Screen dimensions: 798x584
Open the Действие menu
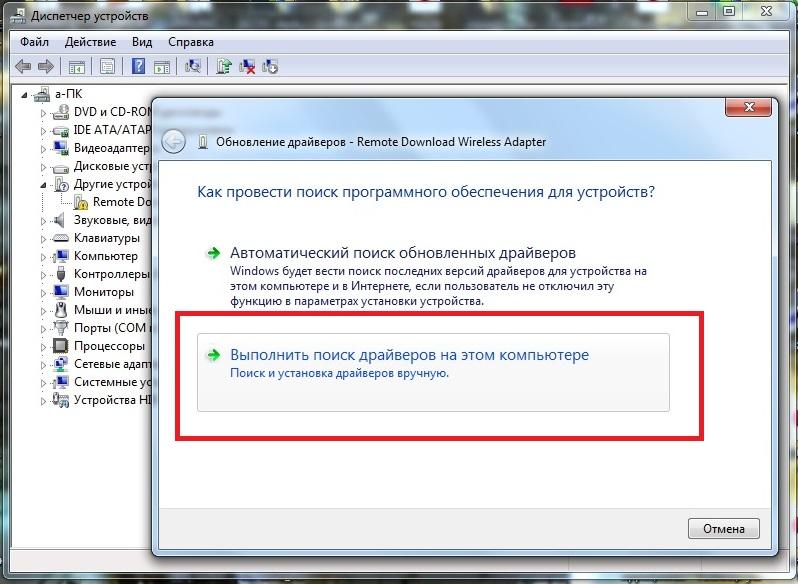tap(91, 42)
